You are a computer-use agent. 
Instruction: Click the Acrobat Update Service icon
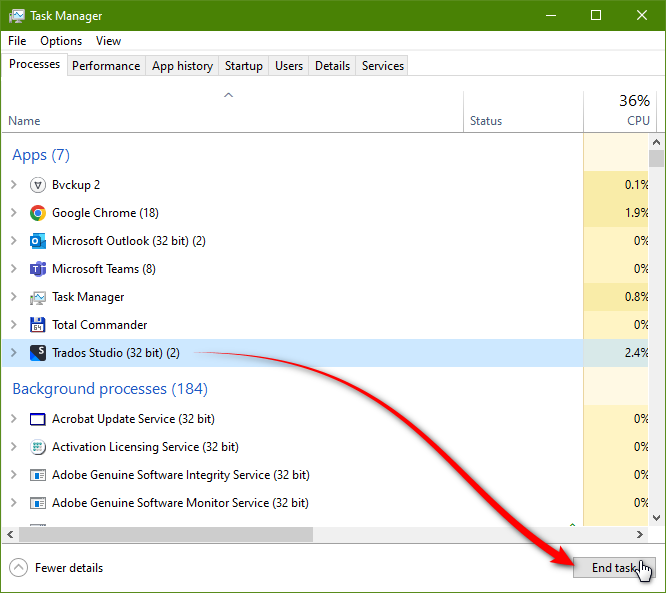pyautogui.click(x=38, y=419)
